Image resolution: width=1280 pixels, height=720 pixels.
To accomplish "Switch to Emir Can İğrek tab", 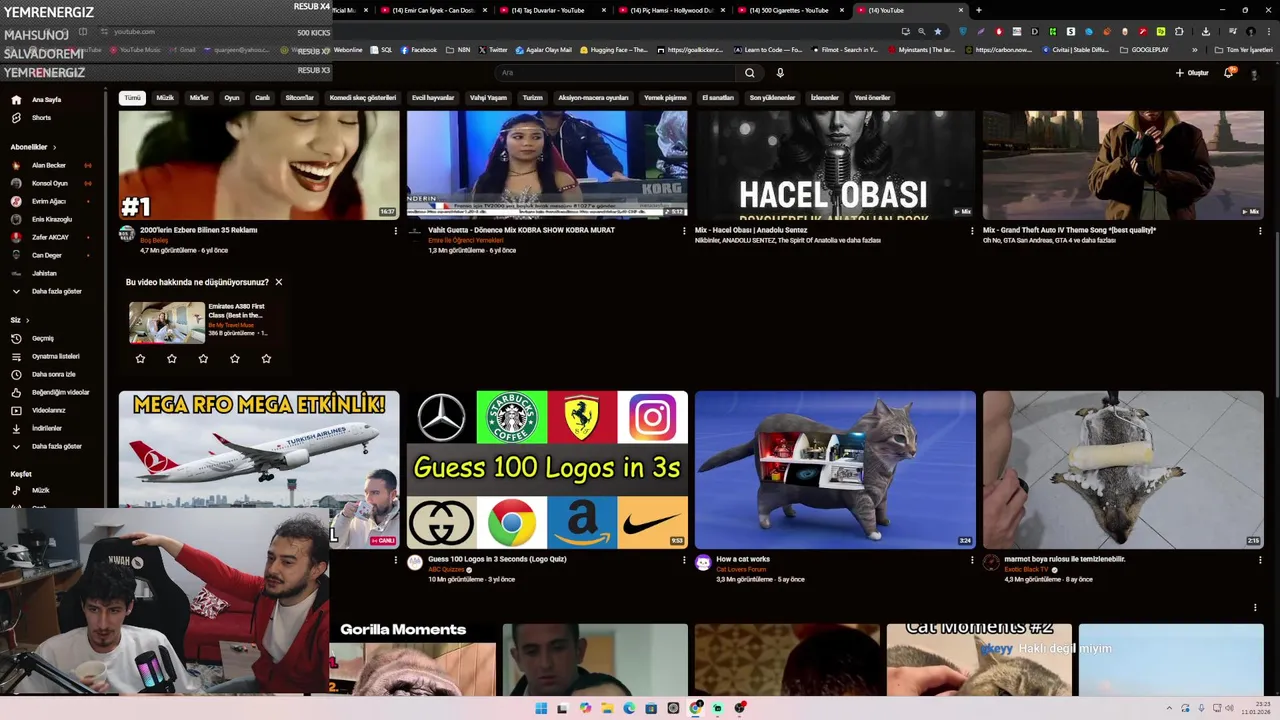I will coord(433,10).
